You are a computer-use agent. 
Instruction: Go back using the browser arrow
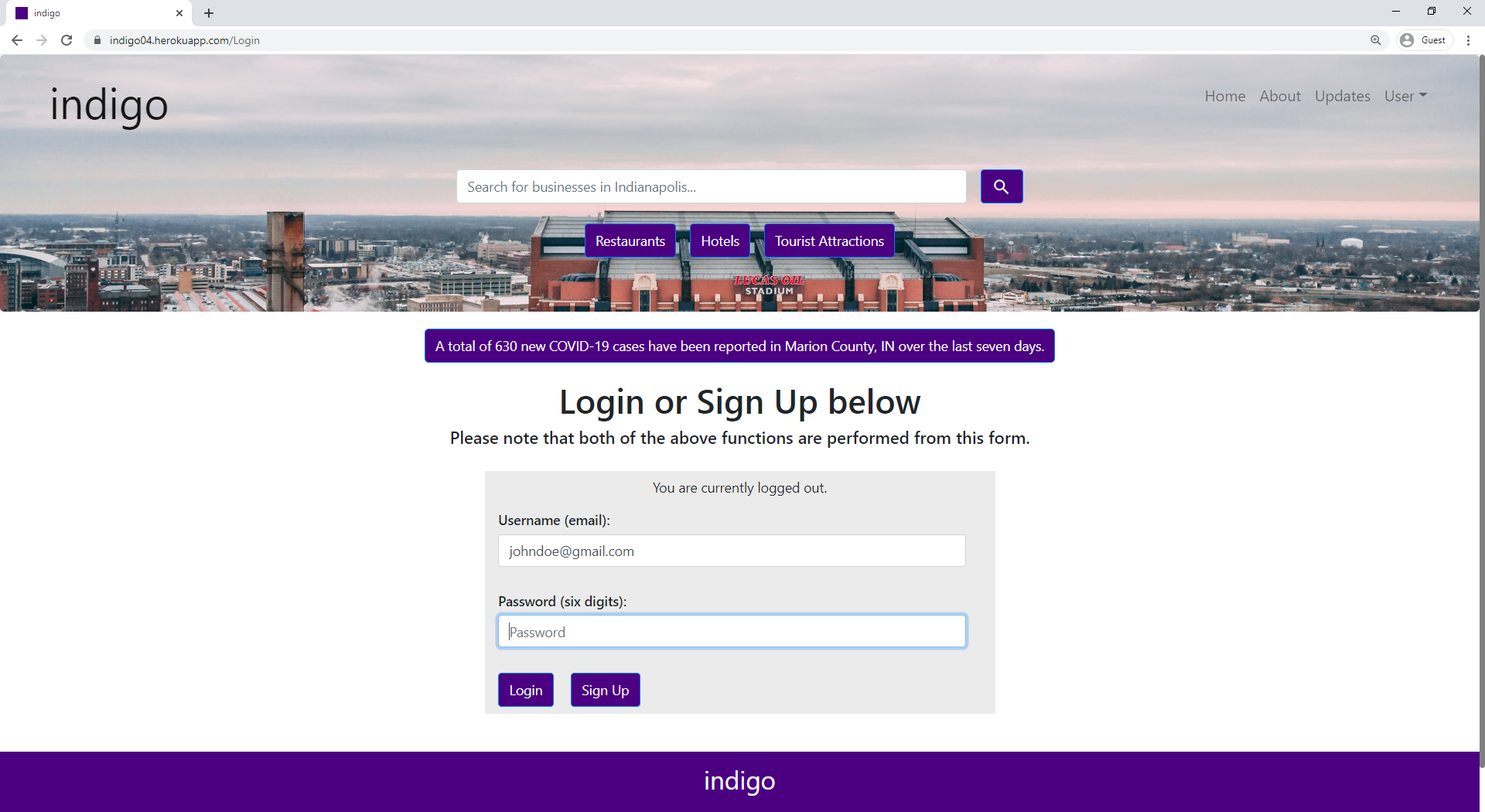(17, 40)
